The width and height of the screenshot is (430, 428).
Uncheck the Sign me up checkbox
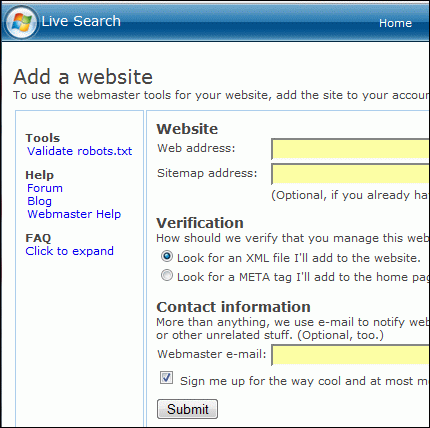166,378
